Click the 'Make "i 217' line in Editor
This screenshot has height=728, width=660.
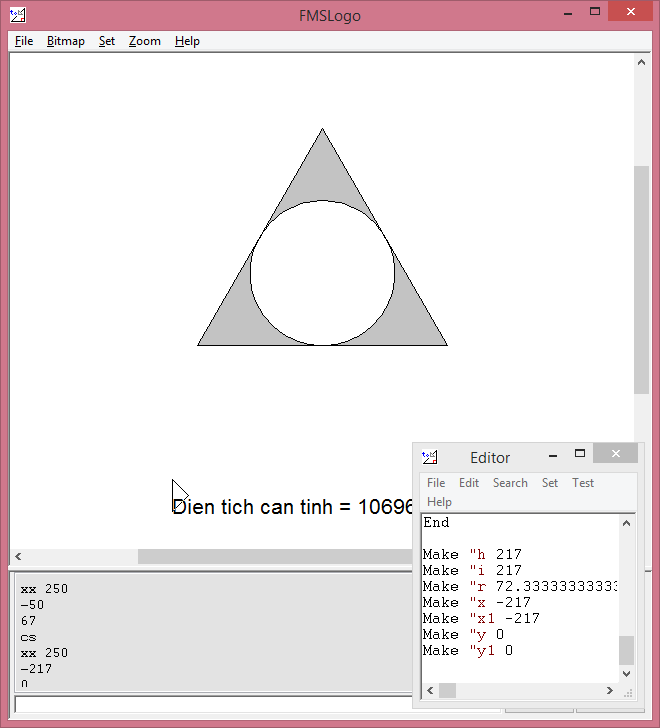tap(472, 570)
